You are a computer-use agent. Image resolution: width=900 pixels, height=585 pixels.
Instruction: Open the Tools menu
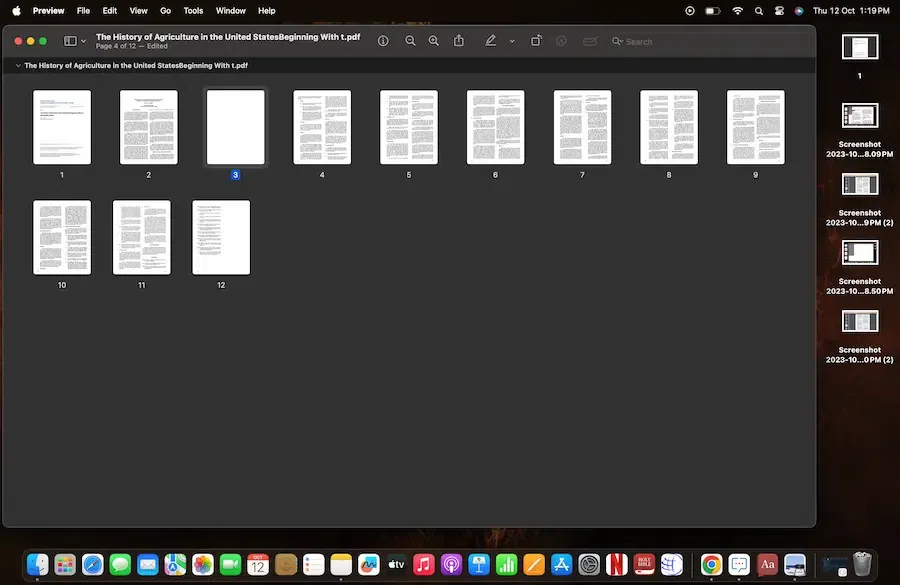click(193, 11)
